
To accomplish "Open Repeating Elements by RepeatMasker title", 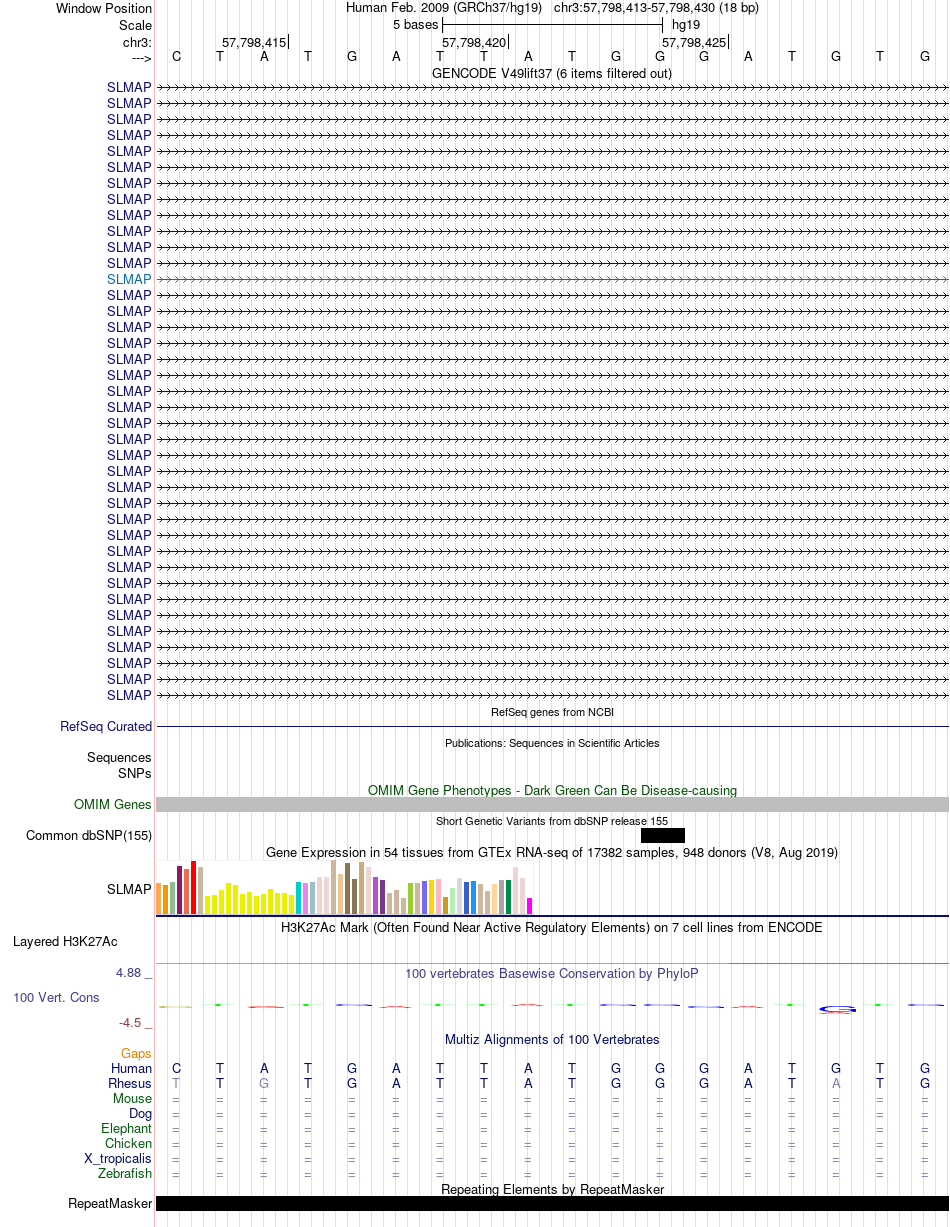I will 552,1189.
